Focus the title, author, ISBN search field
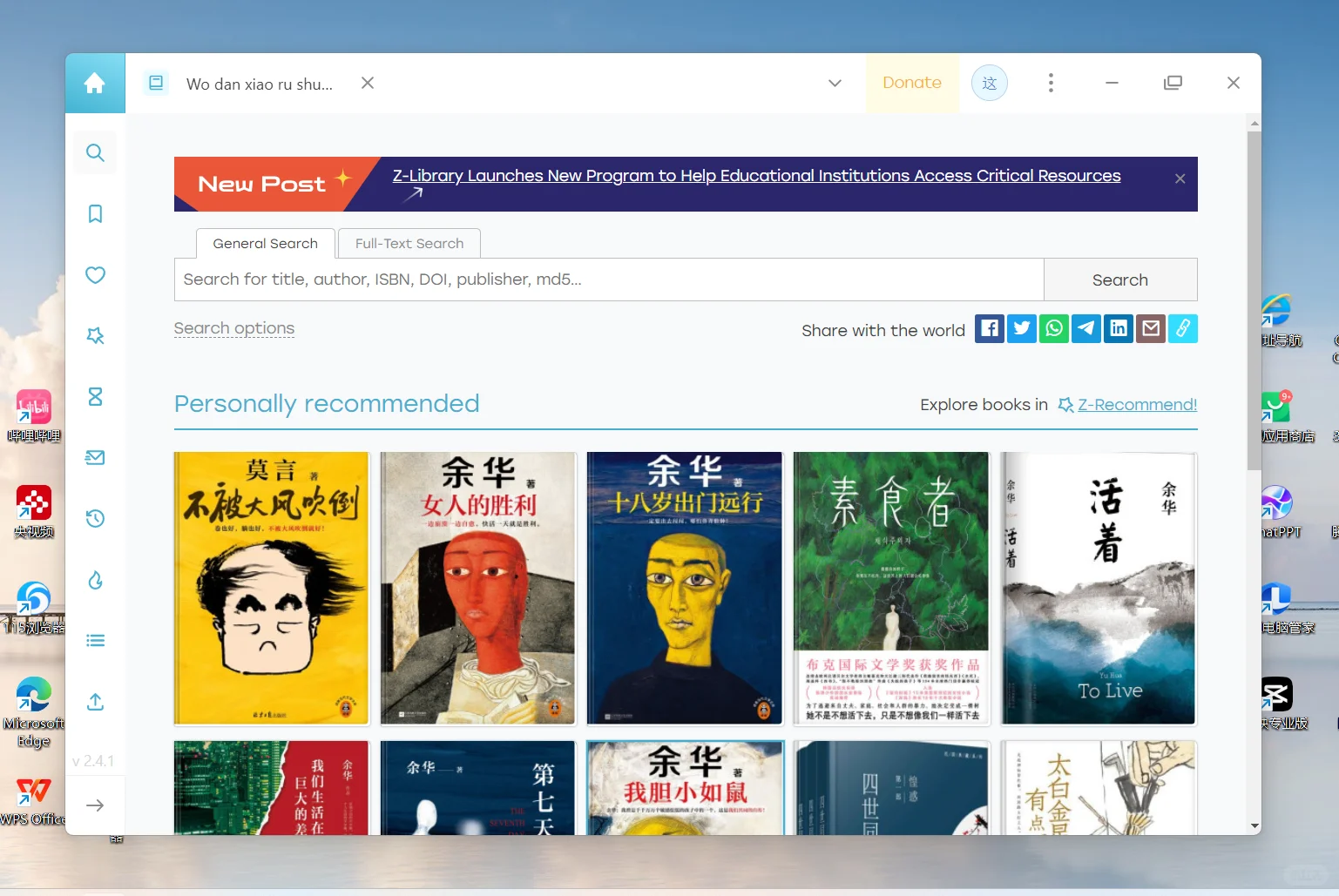The width and height of the screenshot is (1339, 896). [x=609, y=280]
